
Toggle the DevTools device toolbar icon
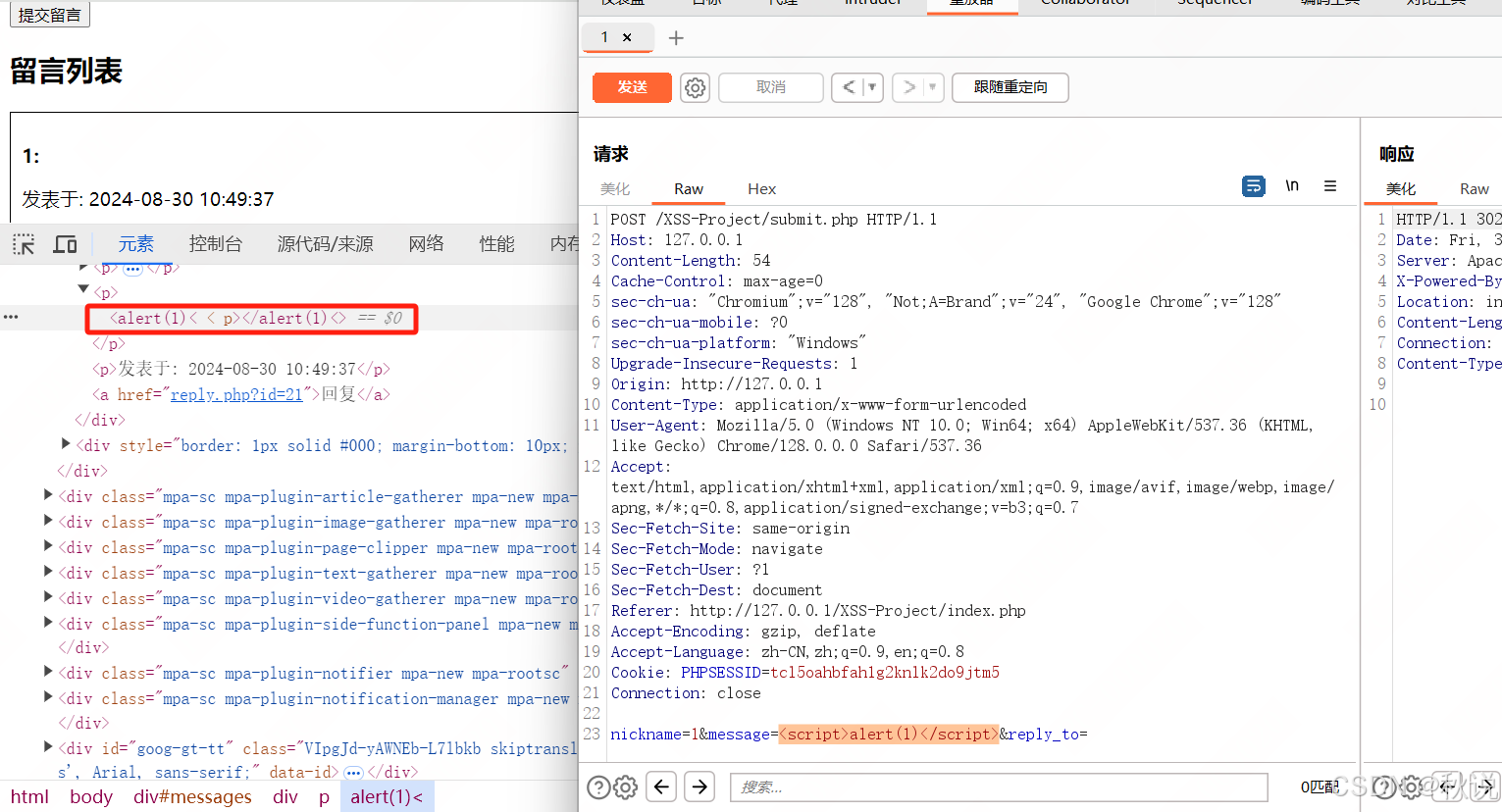tap(66, 244)
